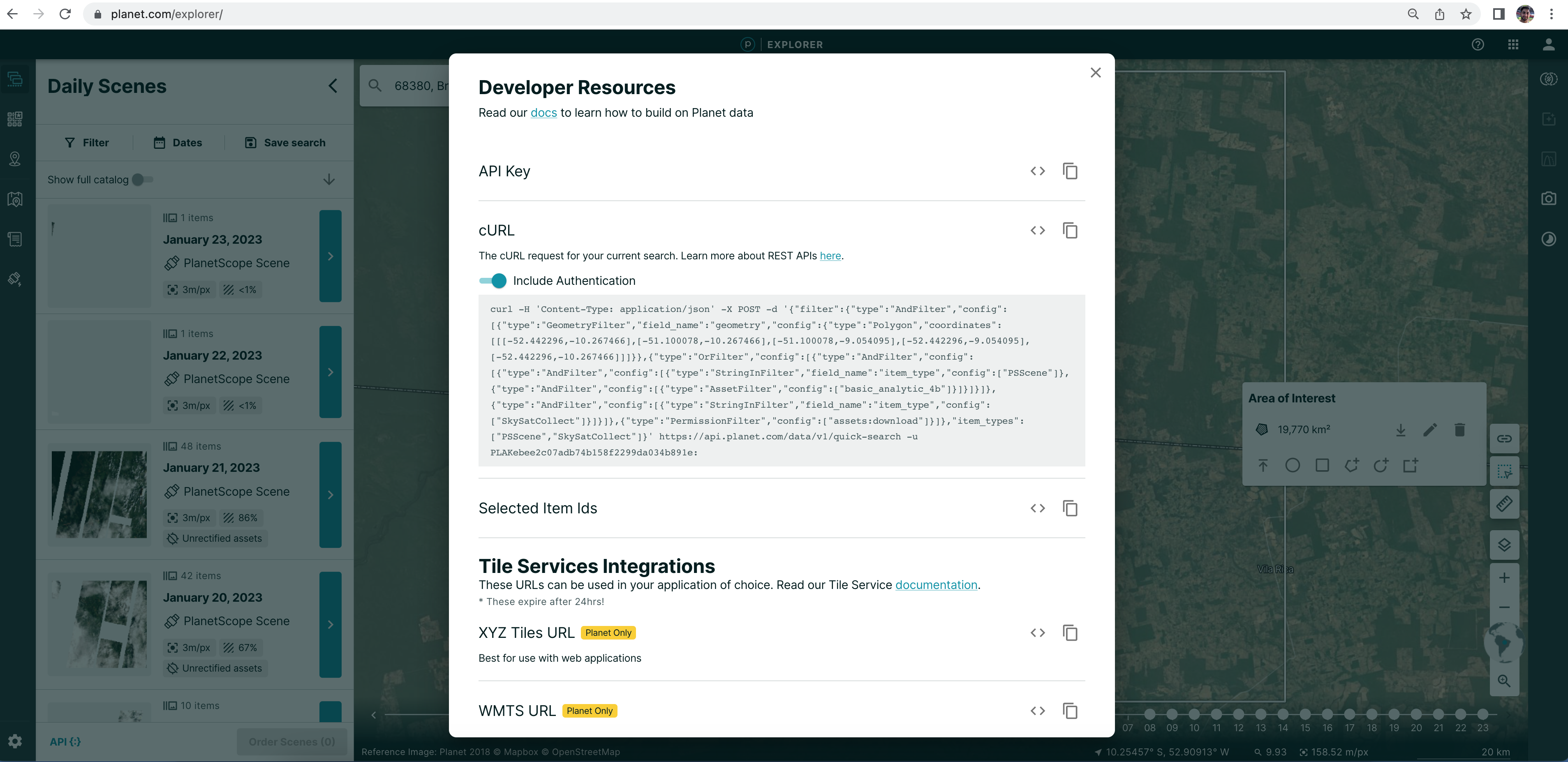Image resolution: width=1568 pixels, height=762 pixels.
Task: Open Chrome three-dot menu
Action: point(1552,14)
